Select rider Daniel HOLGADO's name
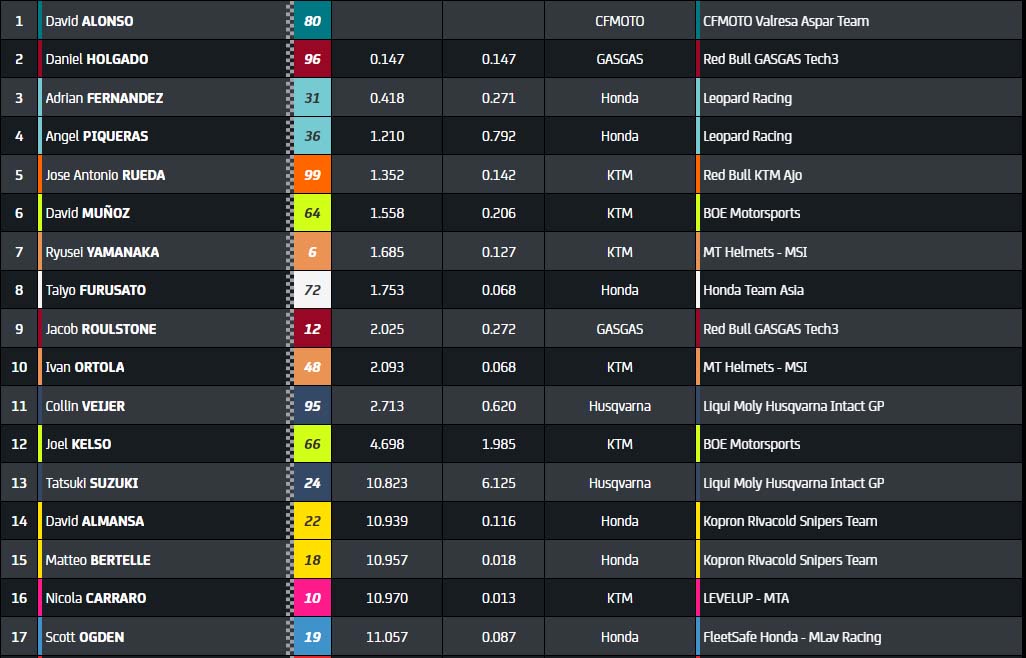The height and width of the screenshot is (658, 1026). click(97, 59)
